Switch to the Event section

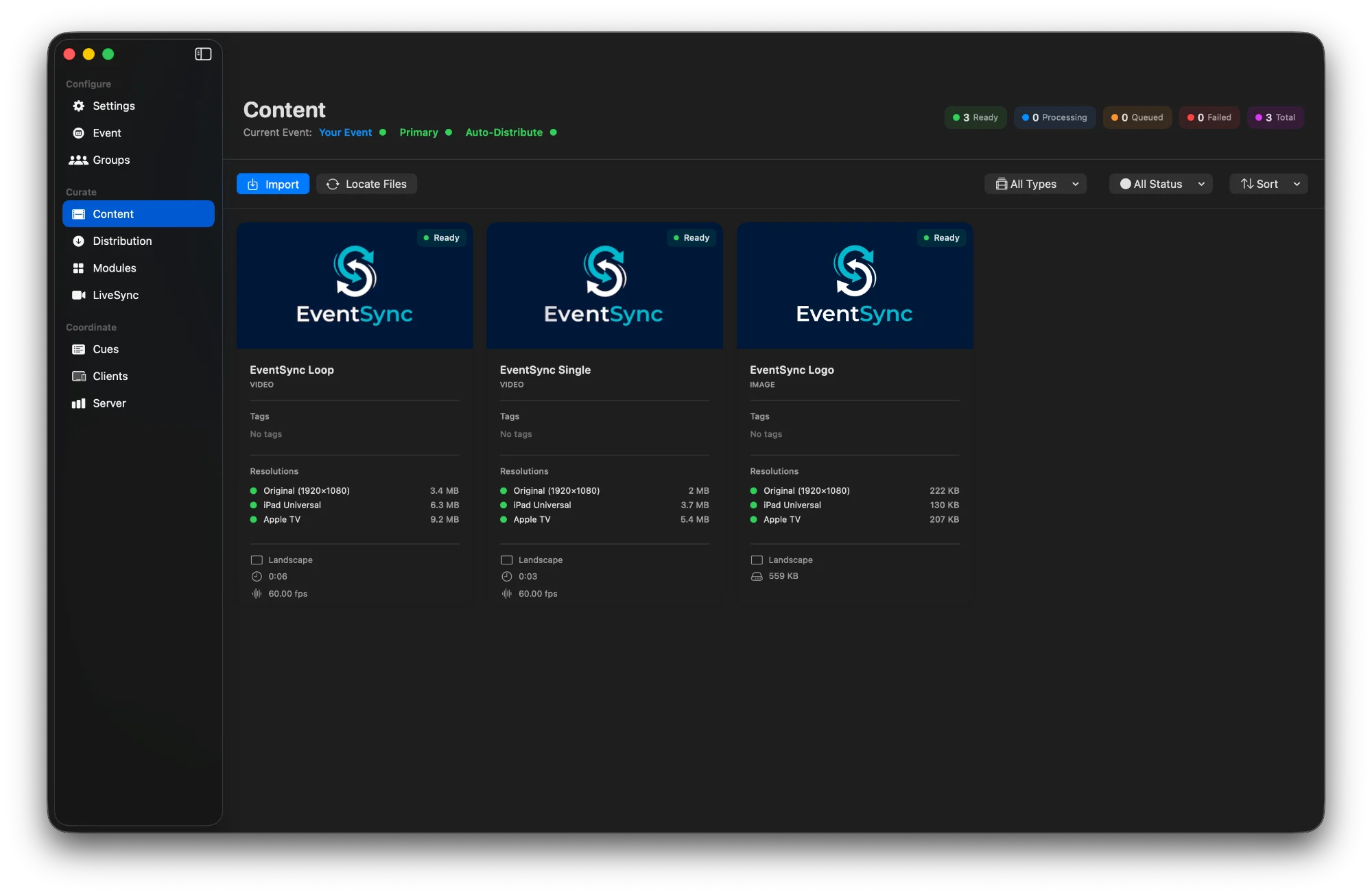point(107,132)
